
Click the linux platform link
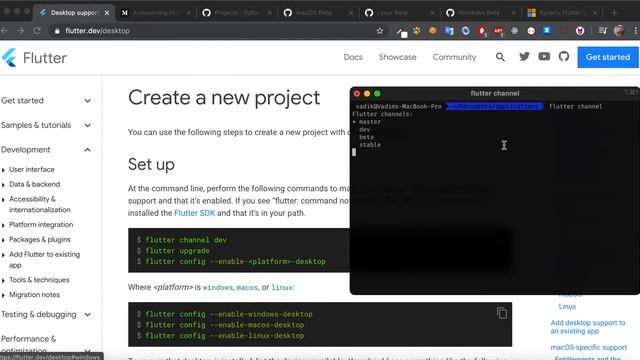tap(282, 287)
